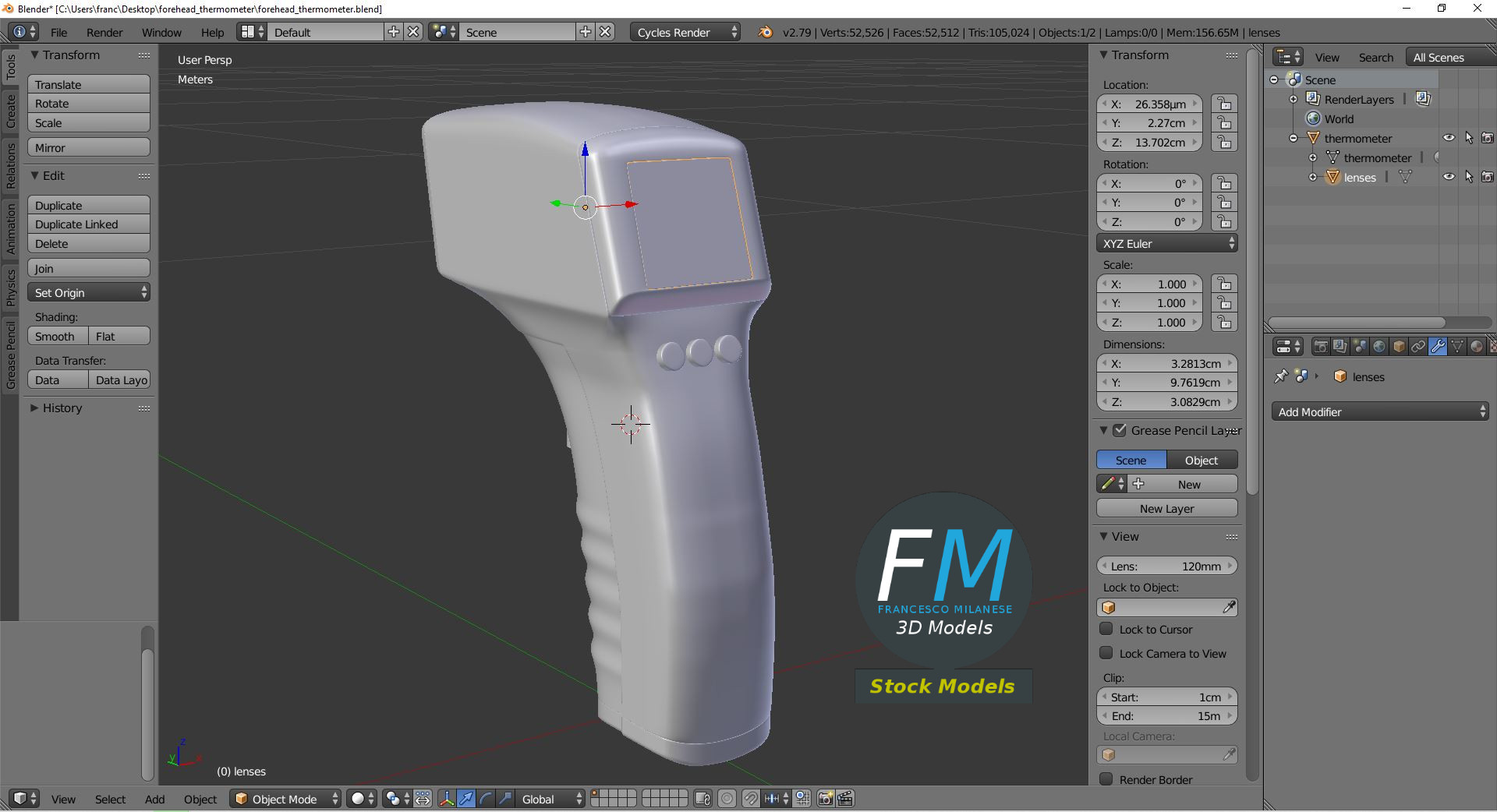Click the add new screen layout plus icon
The height and width of the screenshot is (812, 1497).
pos(394,32)
